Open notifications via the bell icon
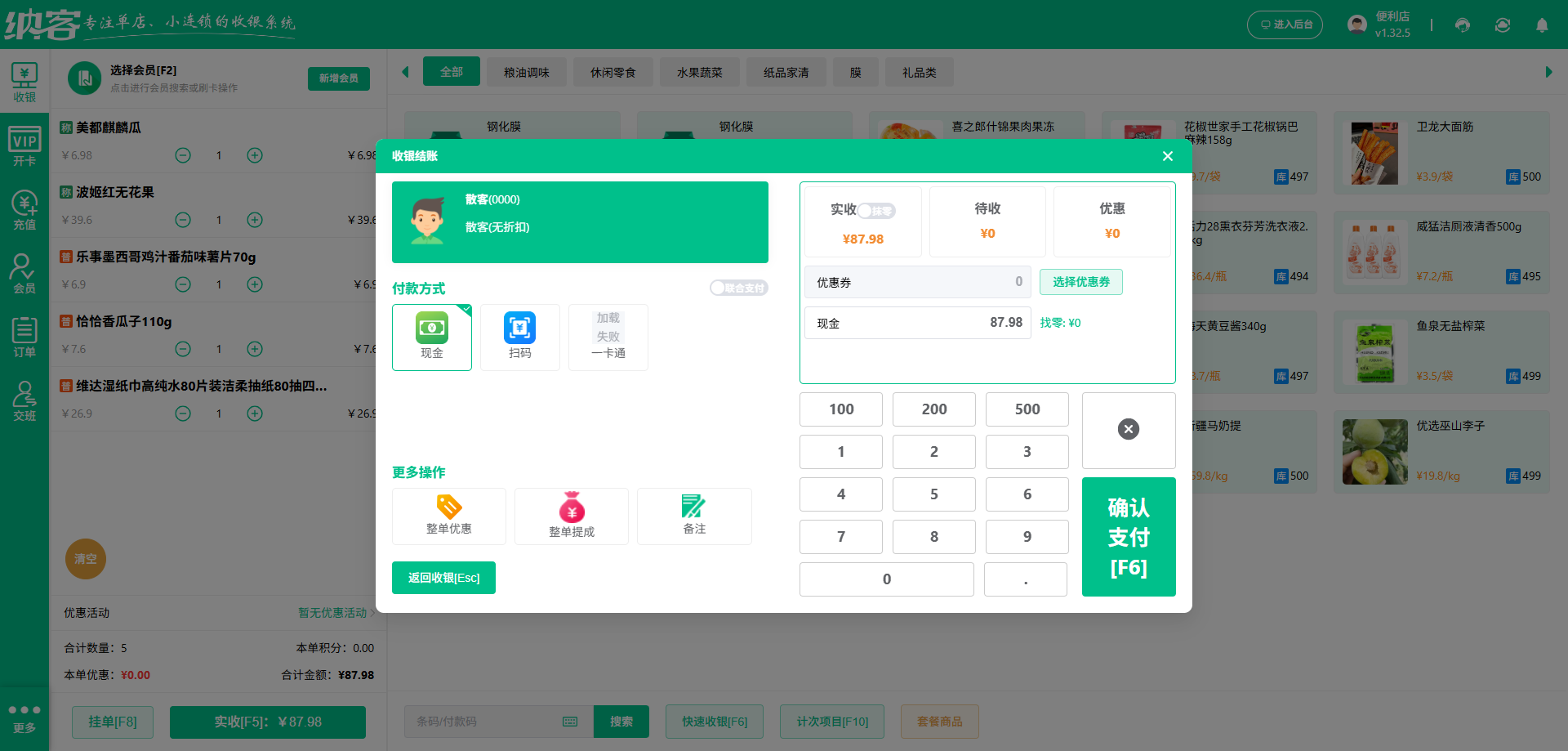This screenshot has height=751, width=1568. click(x=1542, y=25)
